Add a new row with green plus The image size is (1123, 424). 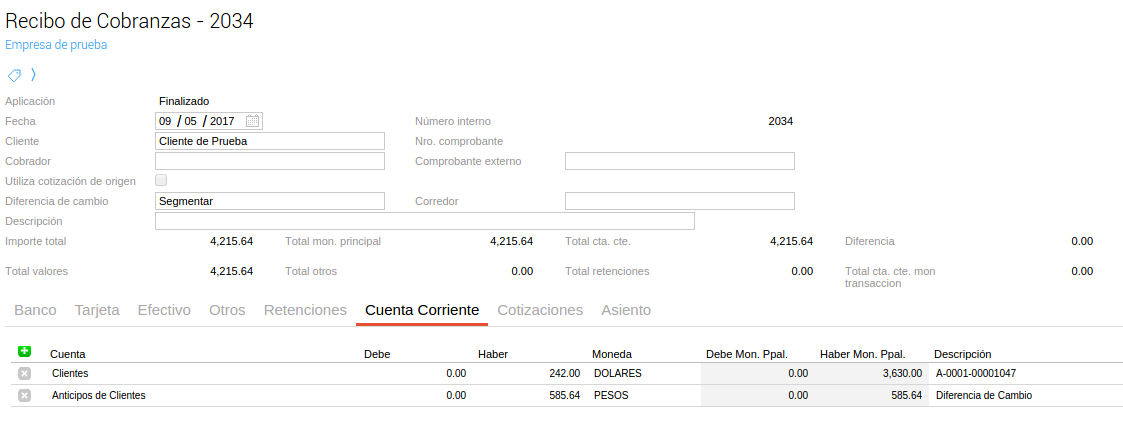[25, 352]
